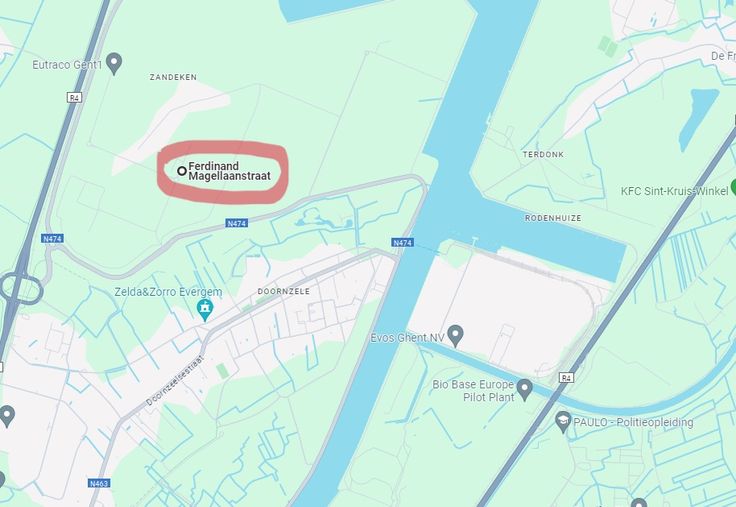Click the Ferdinand Magellaanstraat circle marker
Image resolution: width=736 pixels, height=507 pixels.
(x=182, y=171)
